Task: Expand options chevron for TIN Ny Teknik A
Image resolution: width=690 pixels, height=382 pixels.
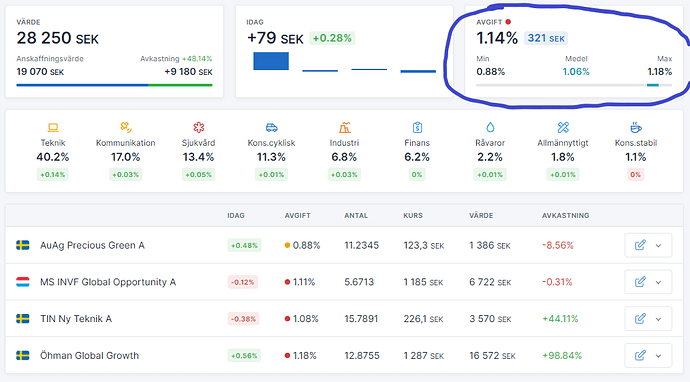Action: coord(658,319)
